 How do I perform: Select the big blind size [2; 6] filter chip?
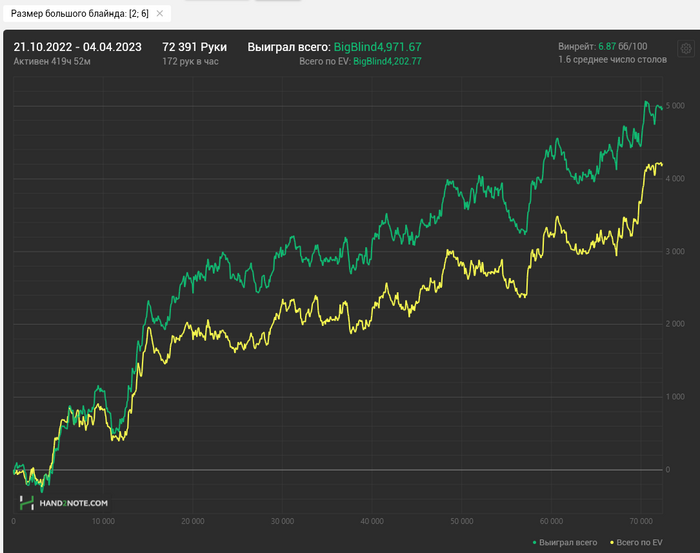[87, 14]
